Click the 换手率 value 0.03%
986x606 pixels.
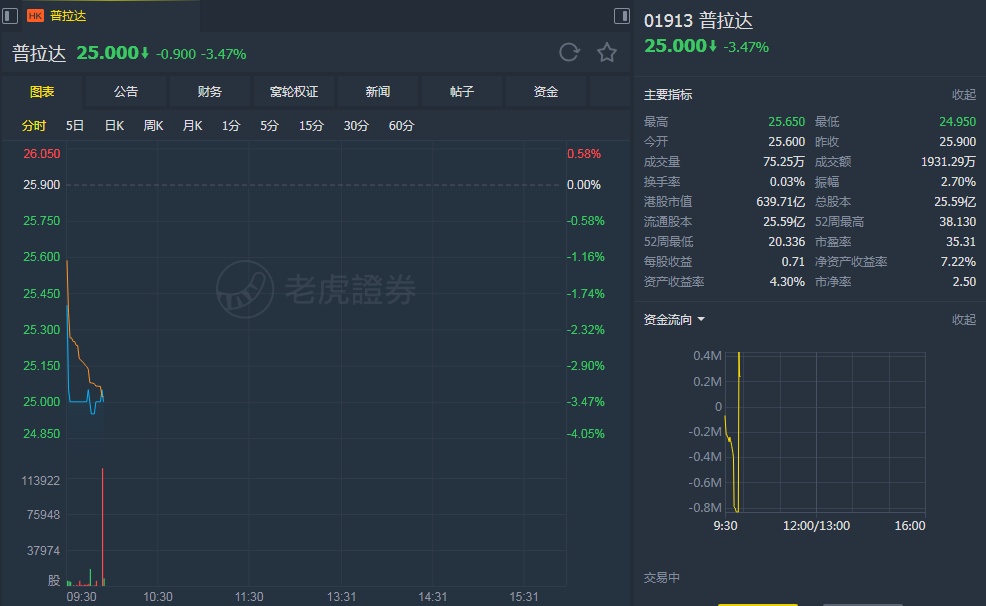point(787,182)
